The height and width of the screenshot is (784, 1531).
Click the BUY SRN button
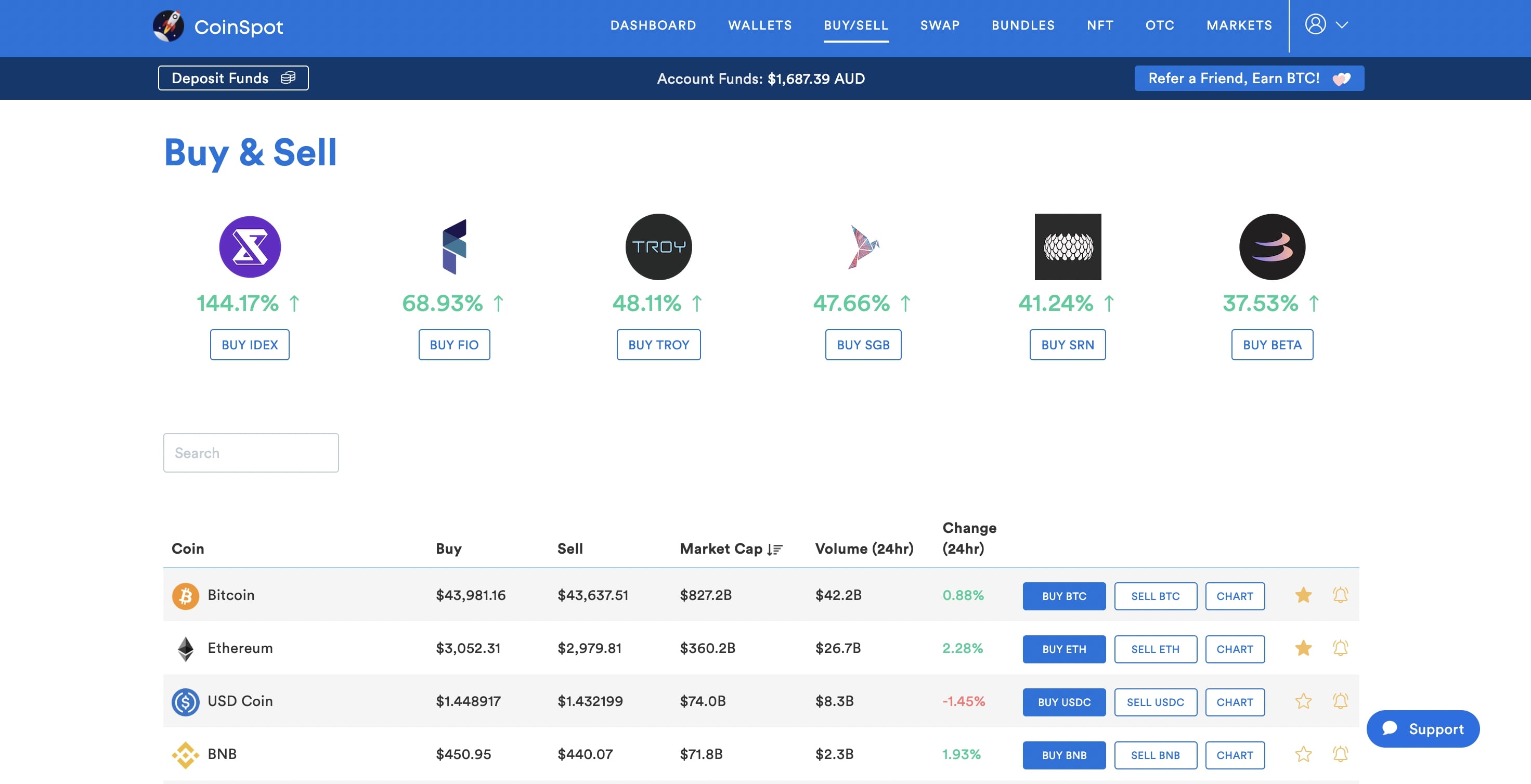[x=1068, y=345]
